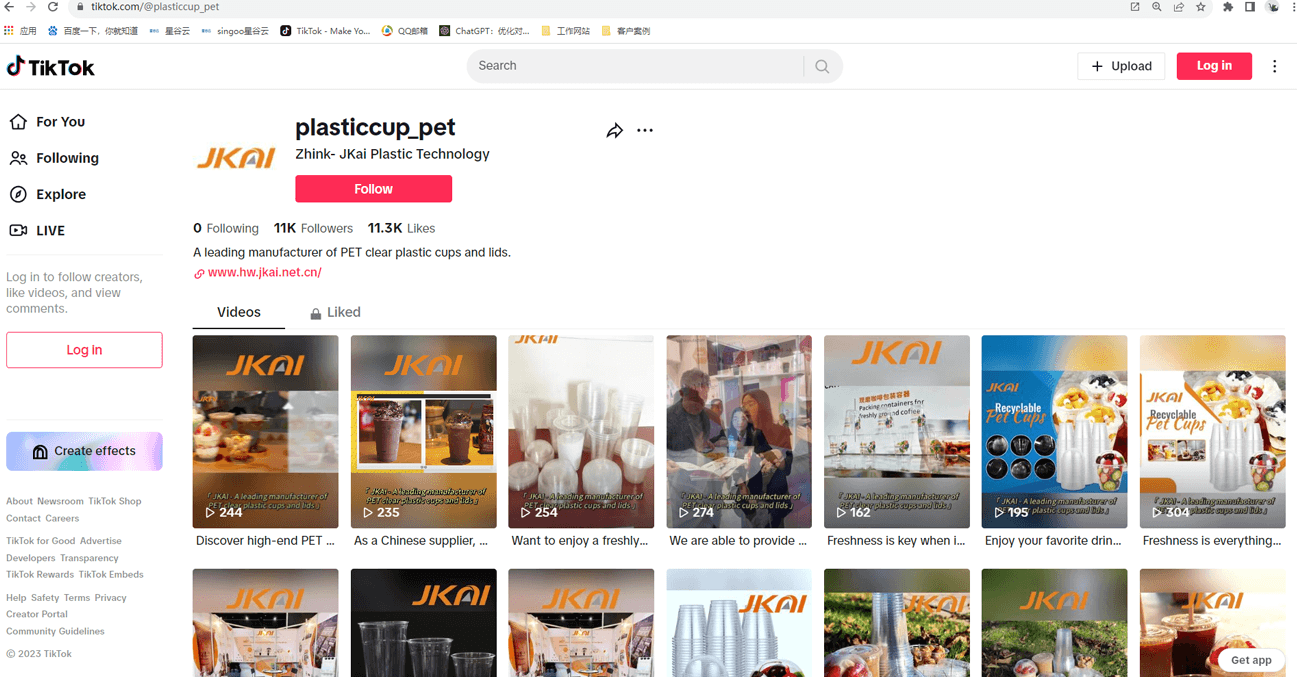
Task: Click the TikTok logo
Action: coord(51,67)
